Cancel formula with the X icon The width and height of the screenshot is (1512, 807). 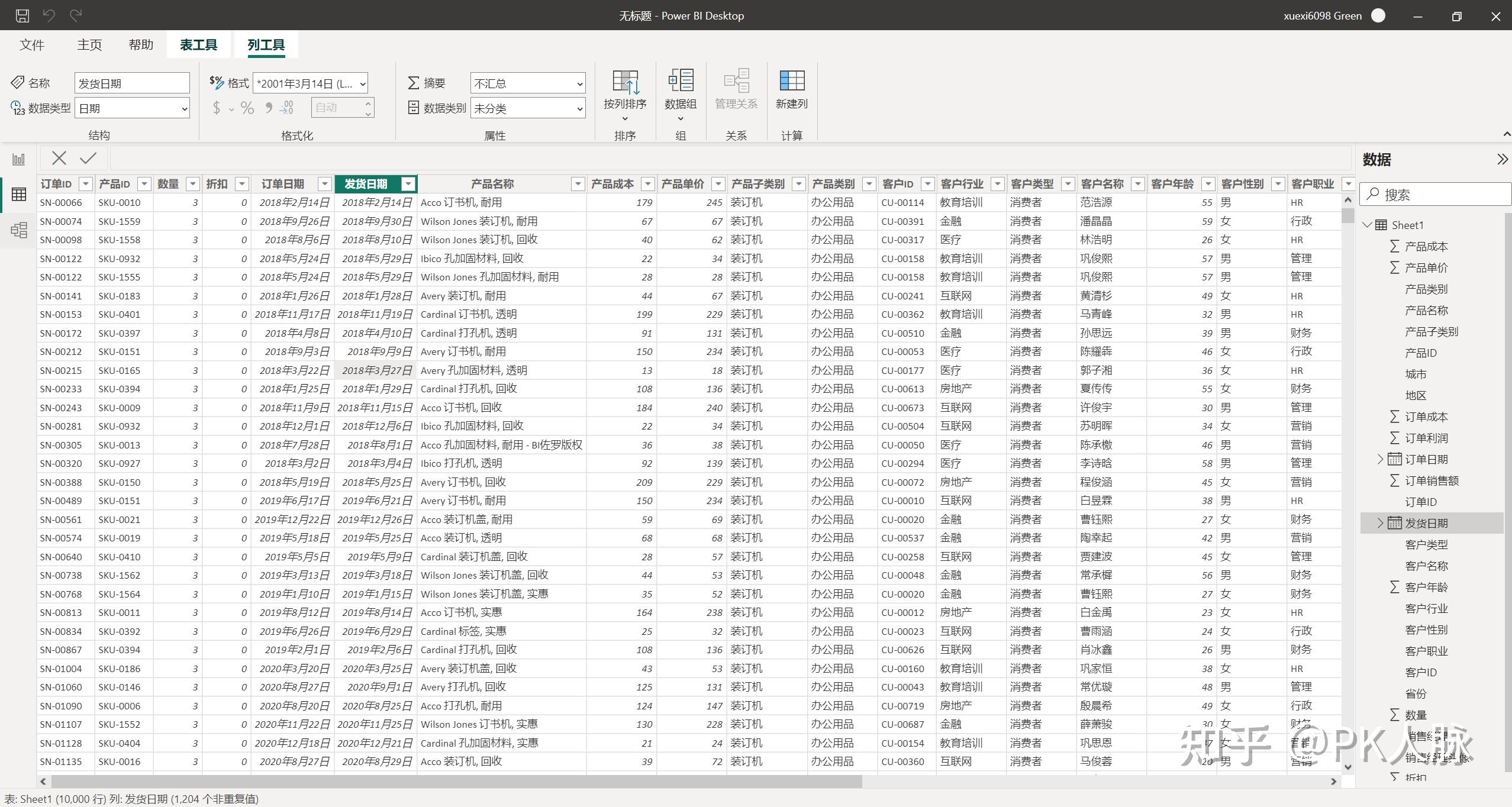point(59,158)
